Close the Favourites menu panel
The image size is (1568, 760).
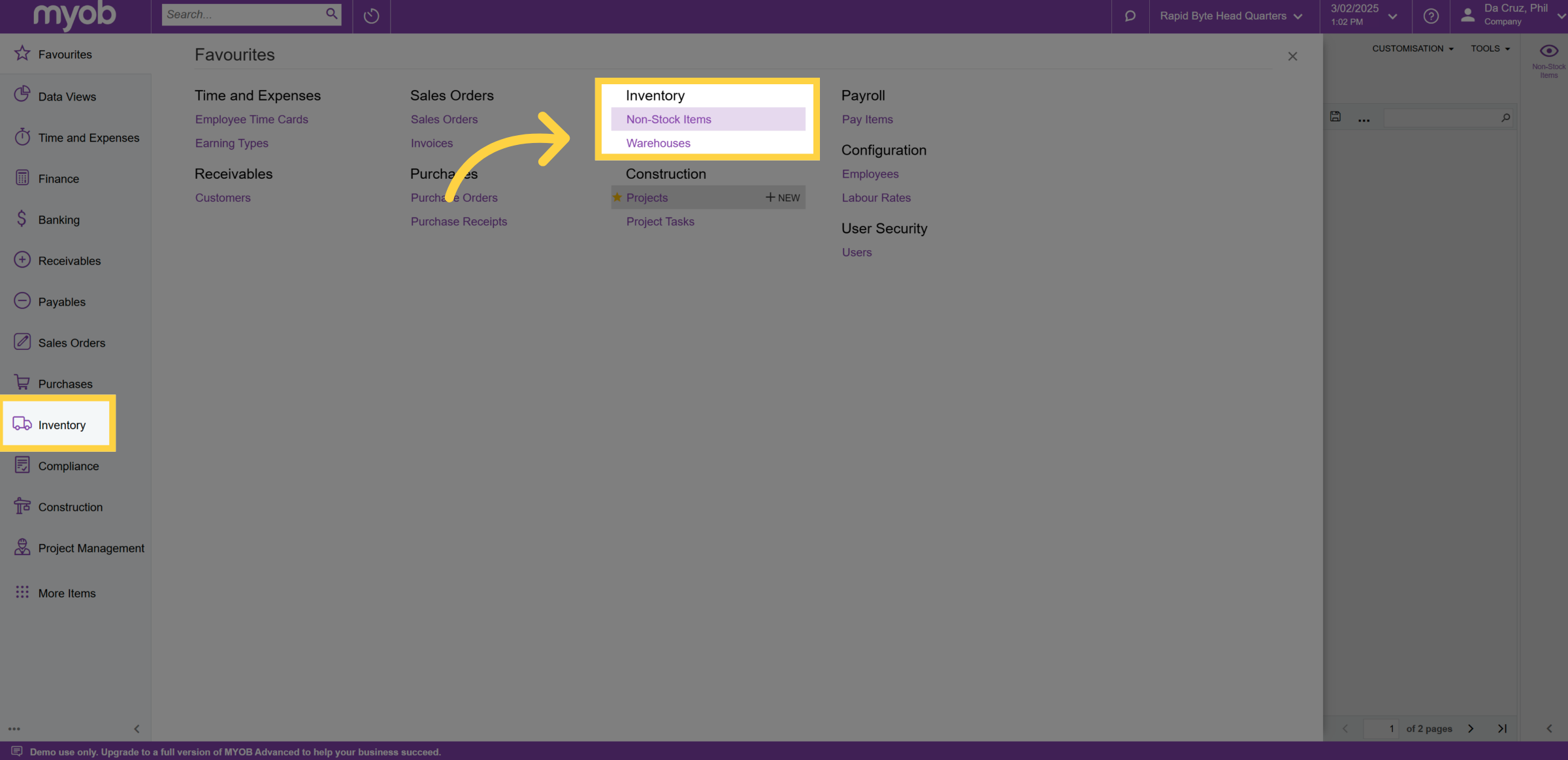1292,56
